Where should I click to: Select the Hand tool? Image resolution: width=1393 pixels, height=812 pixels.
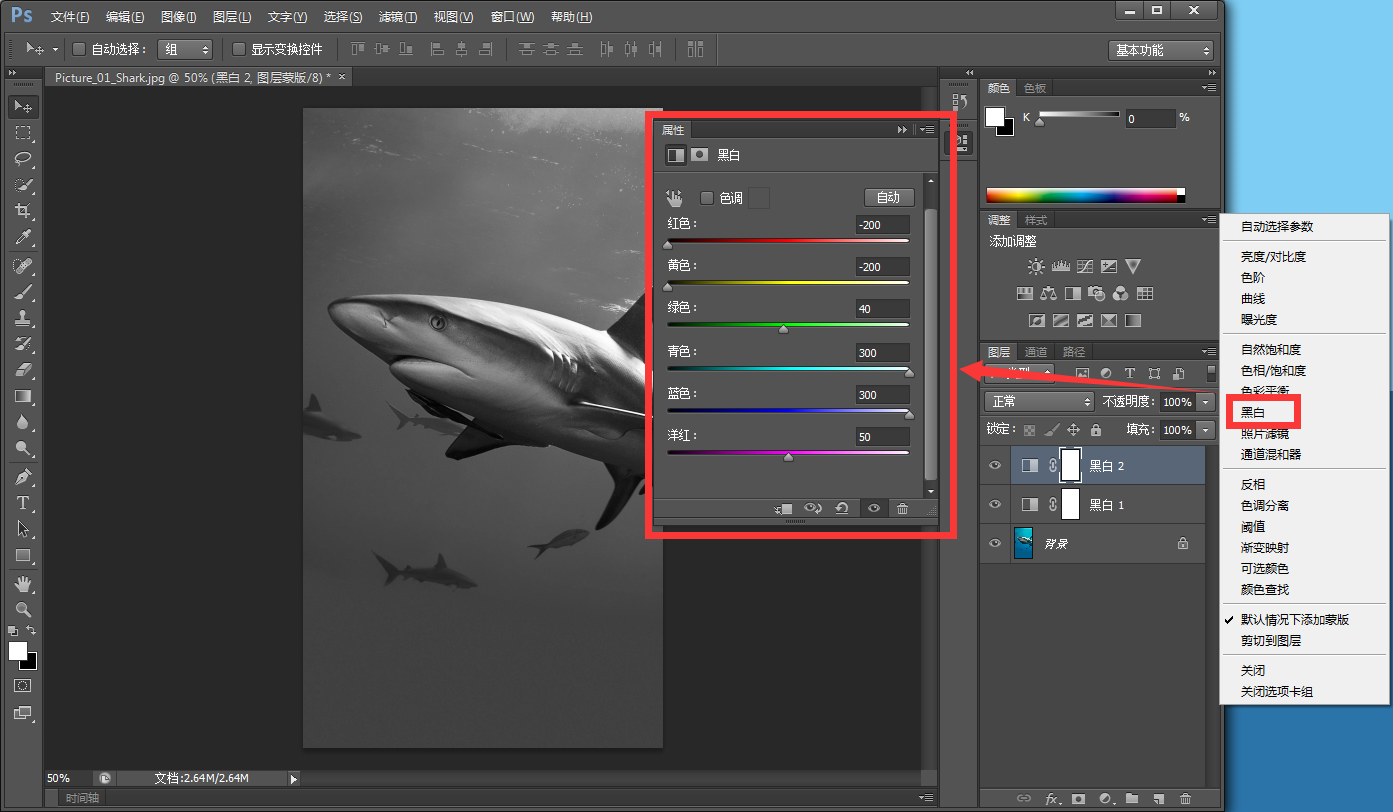click(23, 583)
